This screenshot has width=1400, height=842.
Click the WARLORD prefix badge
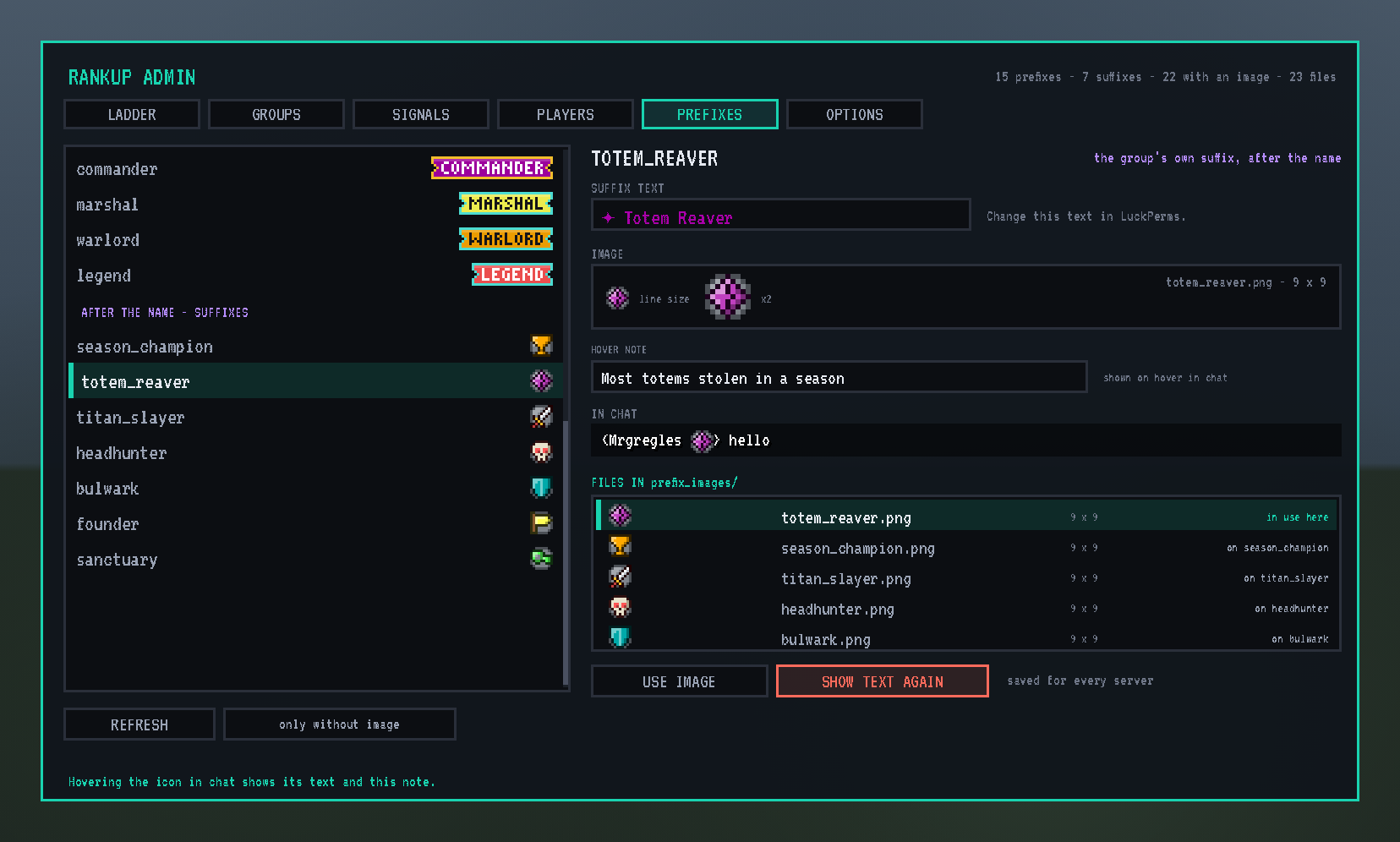coord(506,239)
